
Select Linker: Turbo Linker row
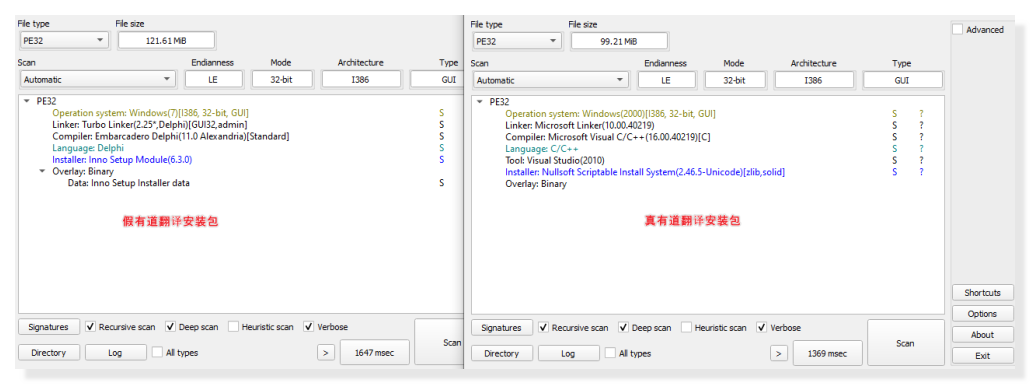[x=150, y=125]
